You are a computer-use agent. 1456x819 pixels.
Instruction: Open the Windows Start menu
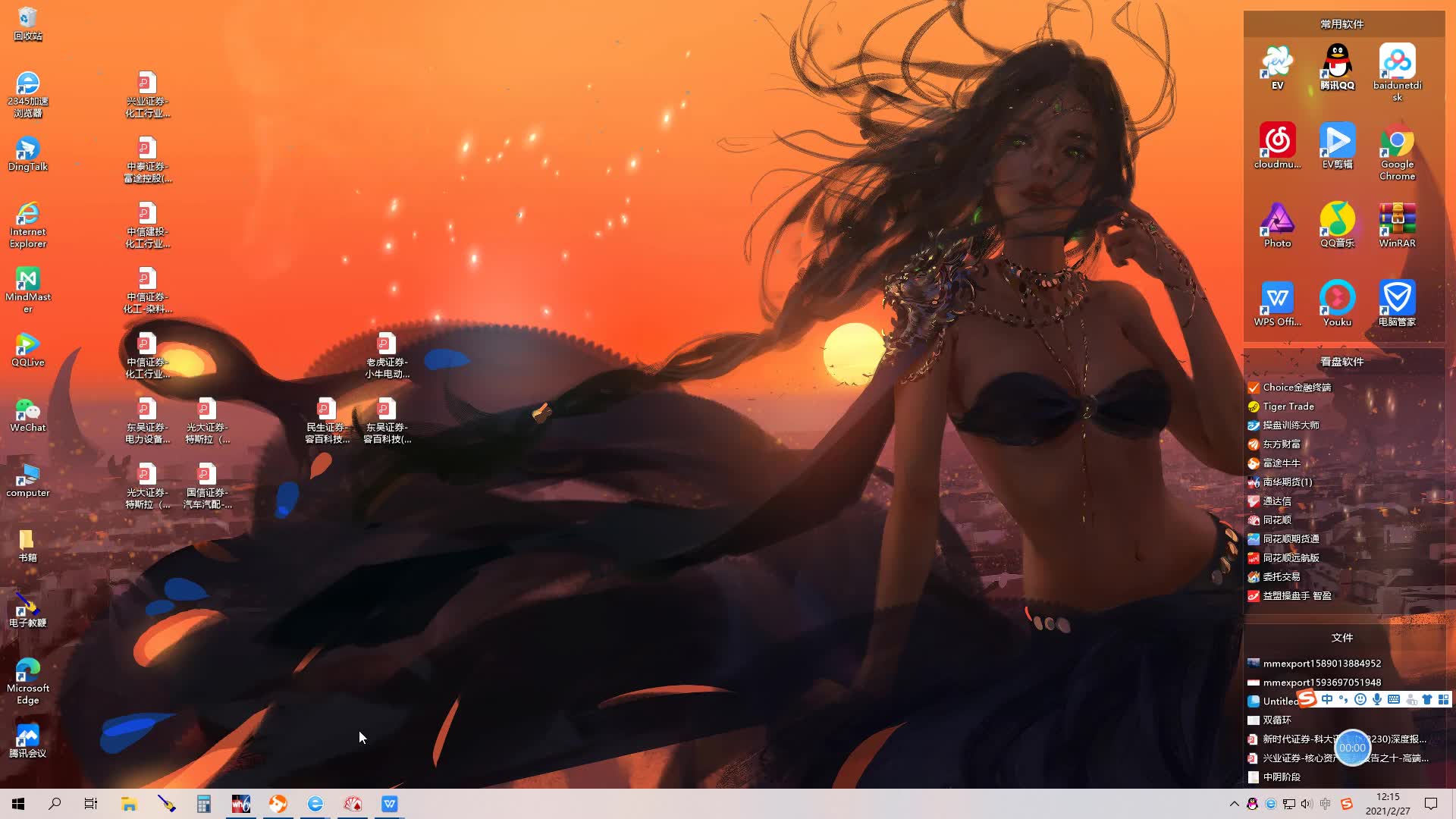[x=18, y=804]
